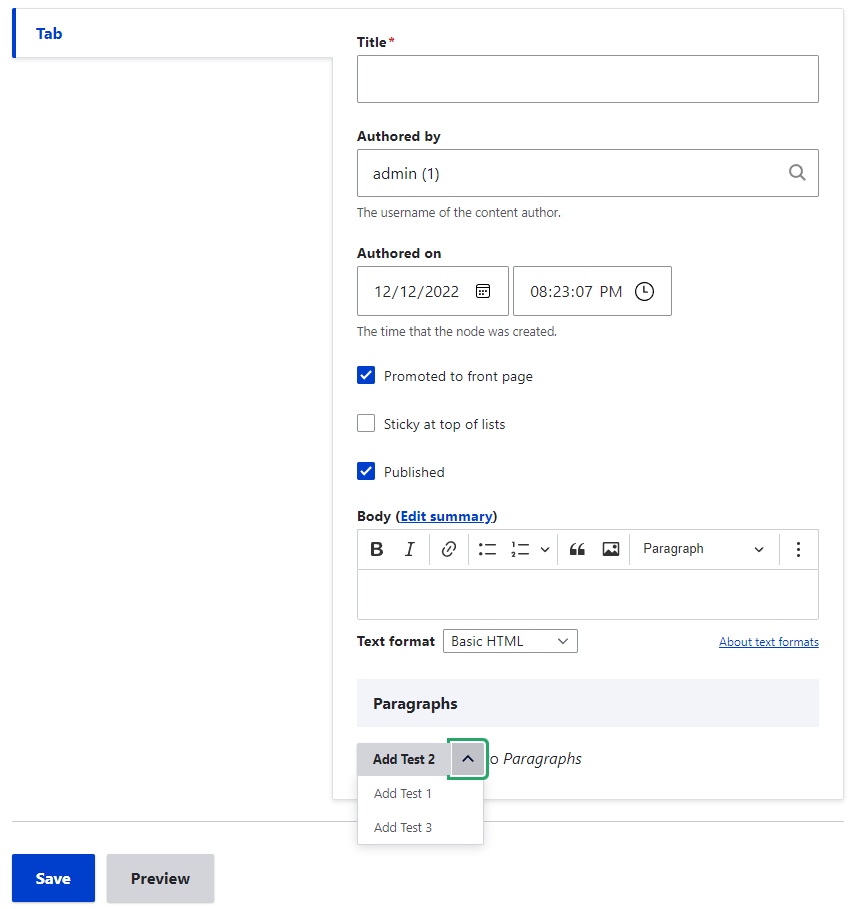This screenshot has width=859, height=909.
Task: Toggle italic formatting in the Body editor
Action: tap(410, 549)
